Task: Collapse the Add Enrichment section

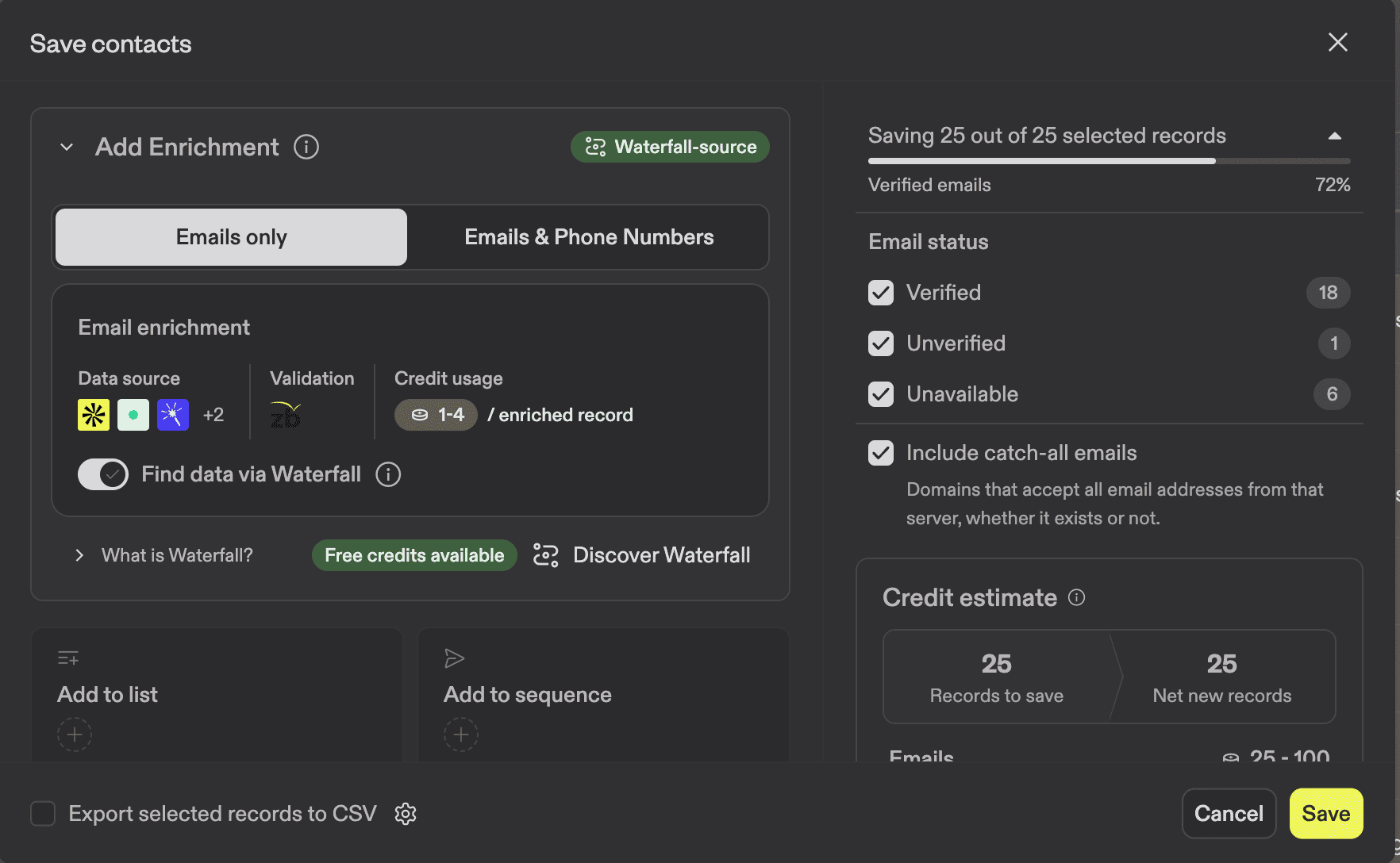Action: [x=67, y=147]
